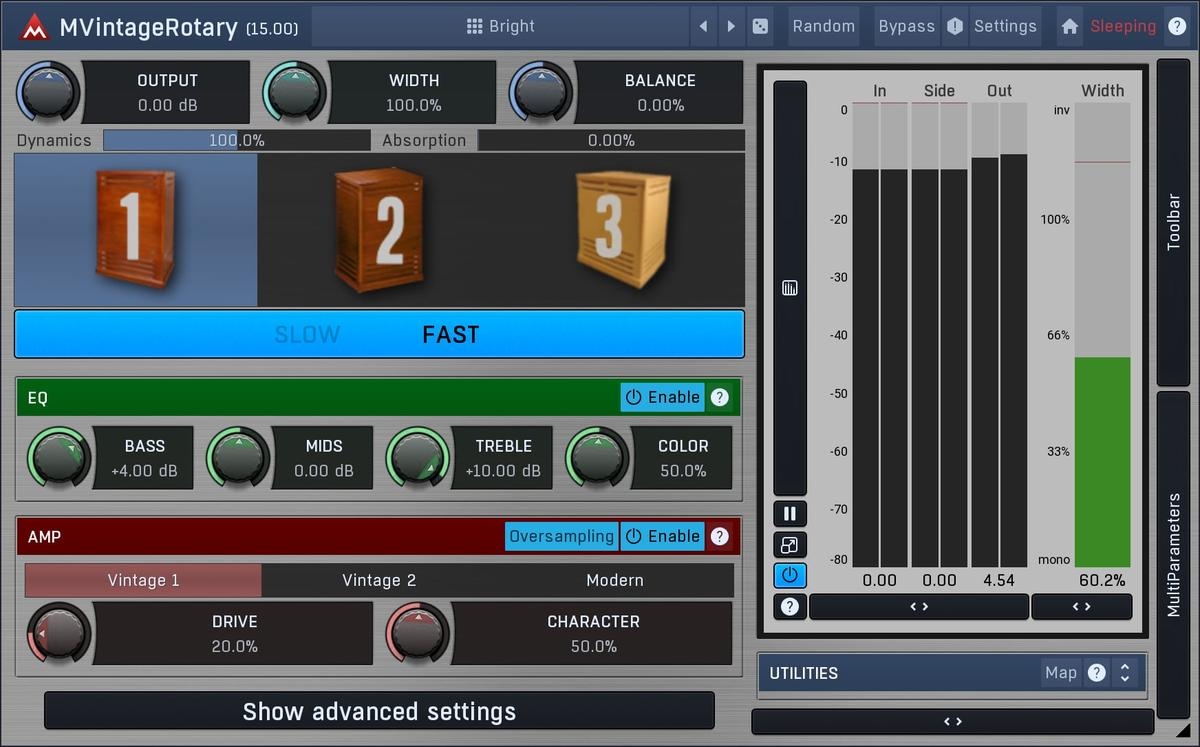Show advanced settings

[379, 711]
